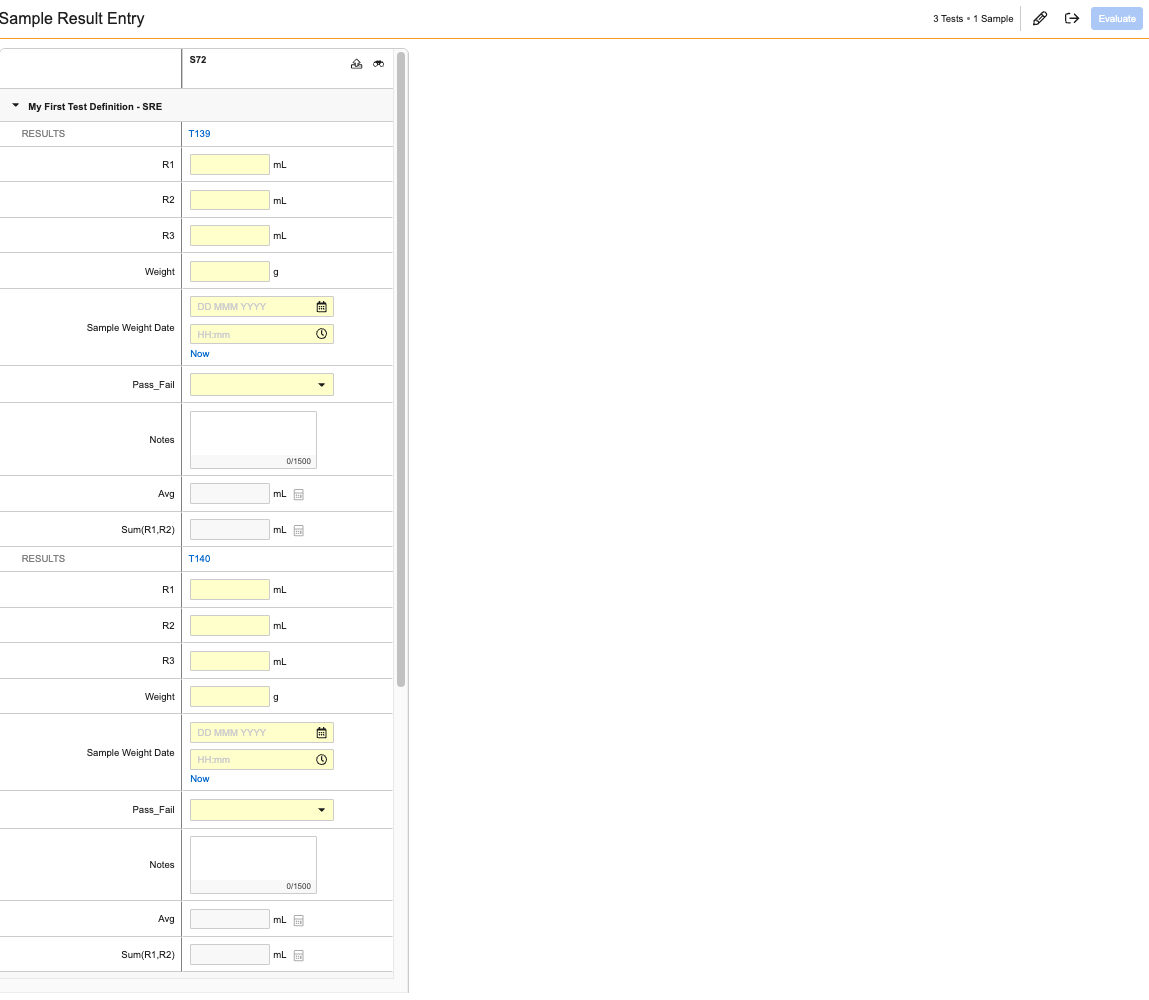
Task: Click the binoculars icon in the S72 column
Action: pos(378,64)
